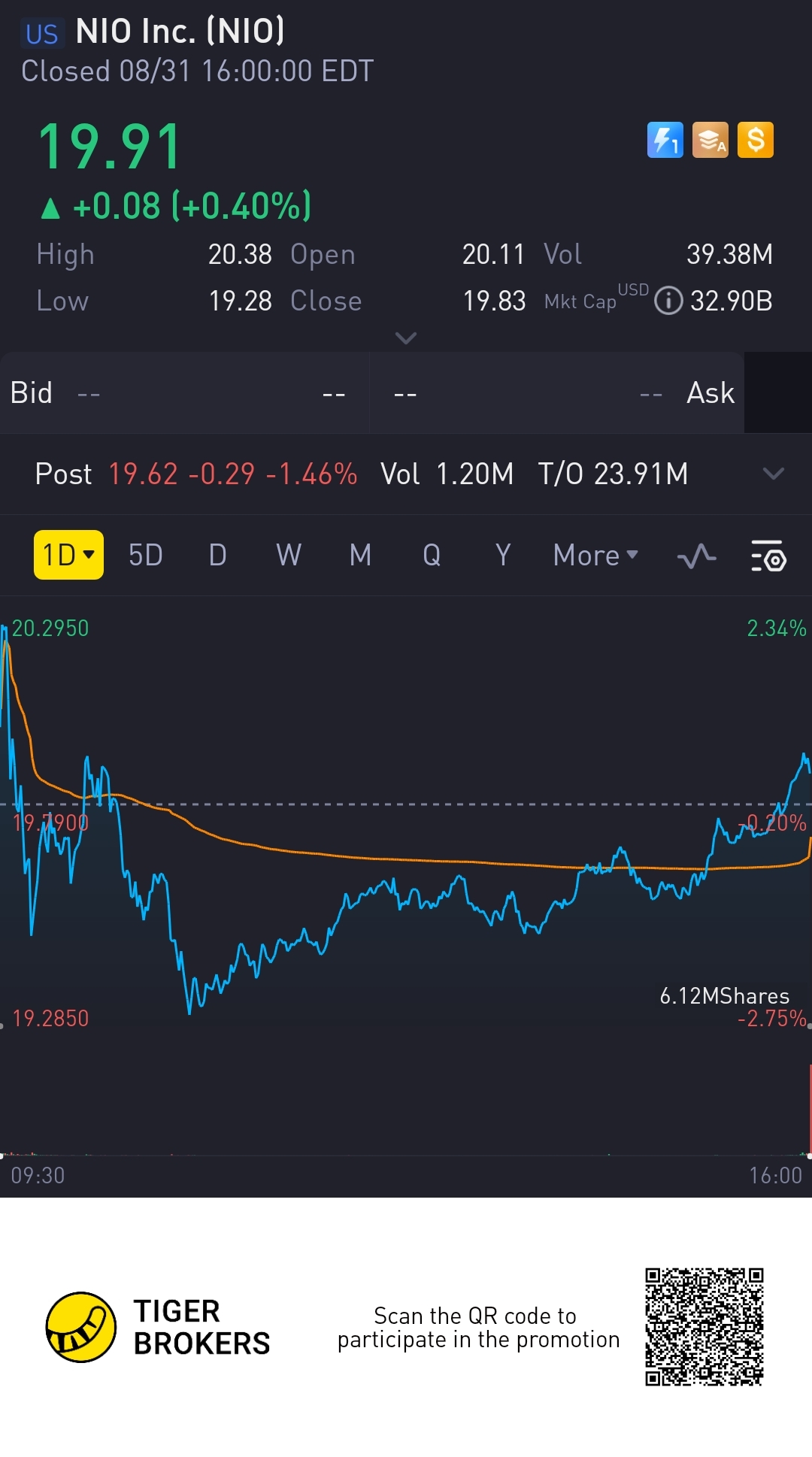812x1457 pixels.
Task: Open chart display settings icon
Action: [768, 556]
